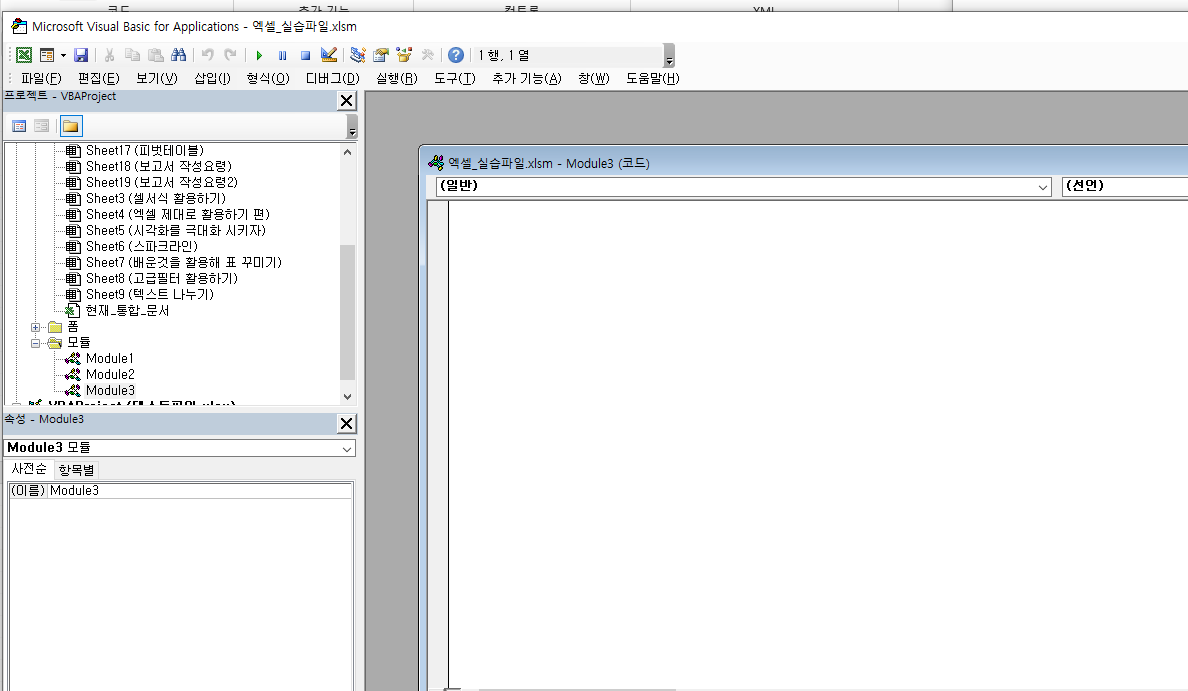Image resolution: width=1188 pixels, height=691 pixels.
Task: Expand the 폼 folder
Action: pyautogui.click(x=35, y=327)
